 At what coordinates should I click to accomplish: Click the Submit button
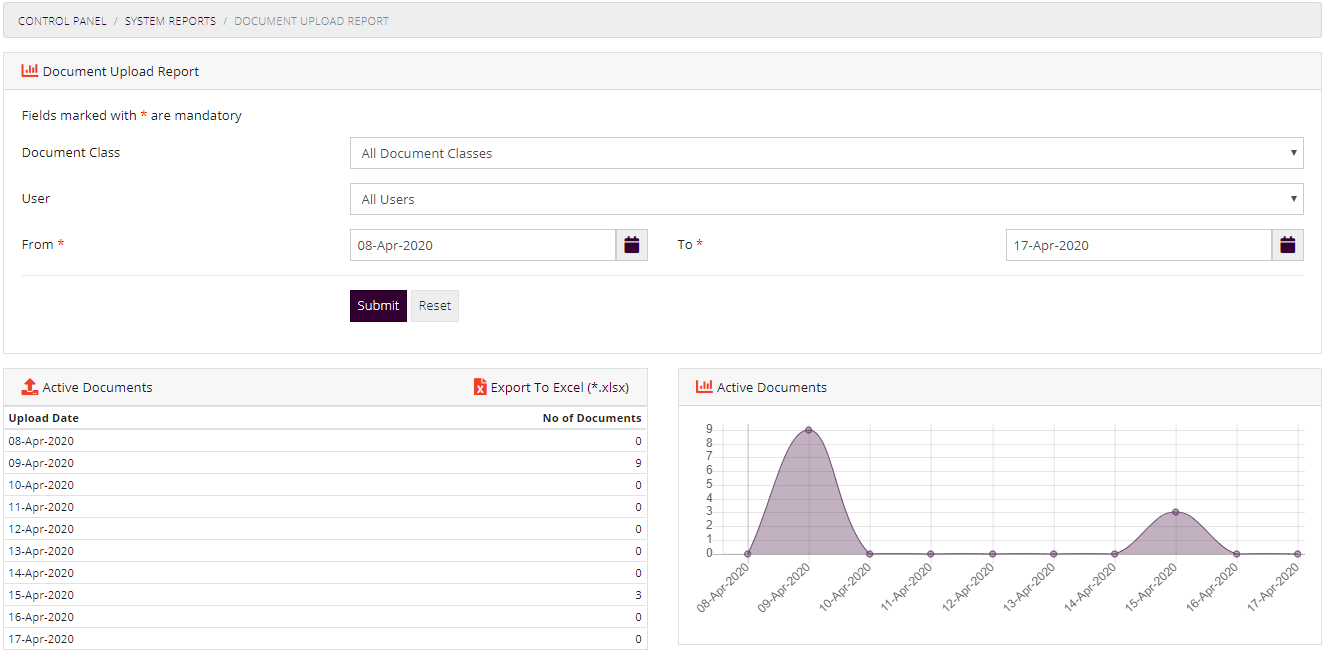(x=378, y=305)
